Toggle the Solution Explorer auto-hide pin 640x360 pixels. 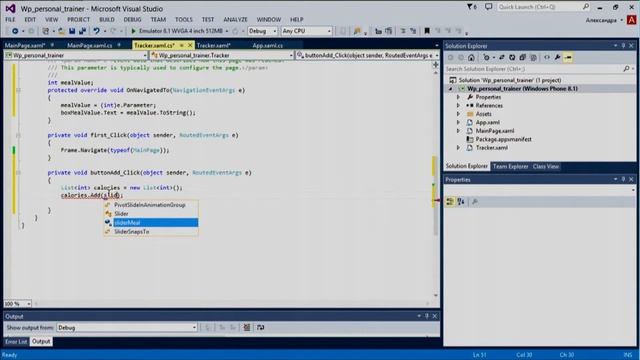pyautogui.click(x=623, y=46)
